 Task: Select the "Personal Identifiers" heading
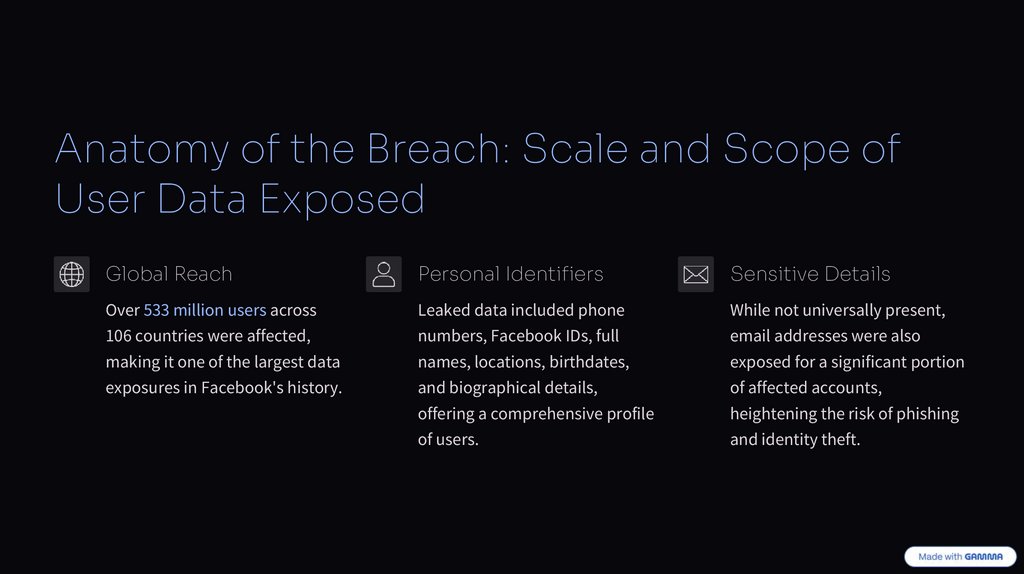pyautogui.click(x=511, y=274)
